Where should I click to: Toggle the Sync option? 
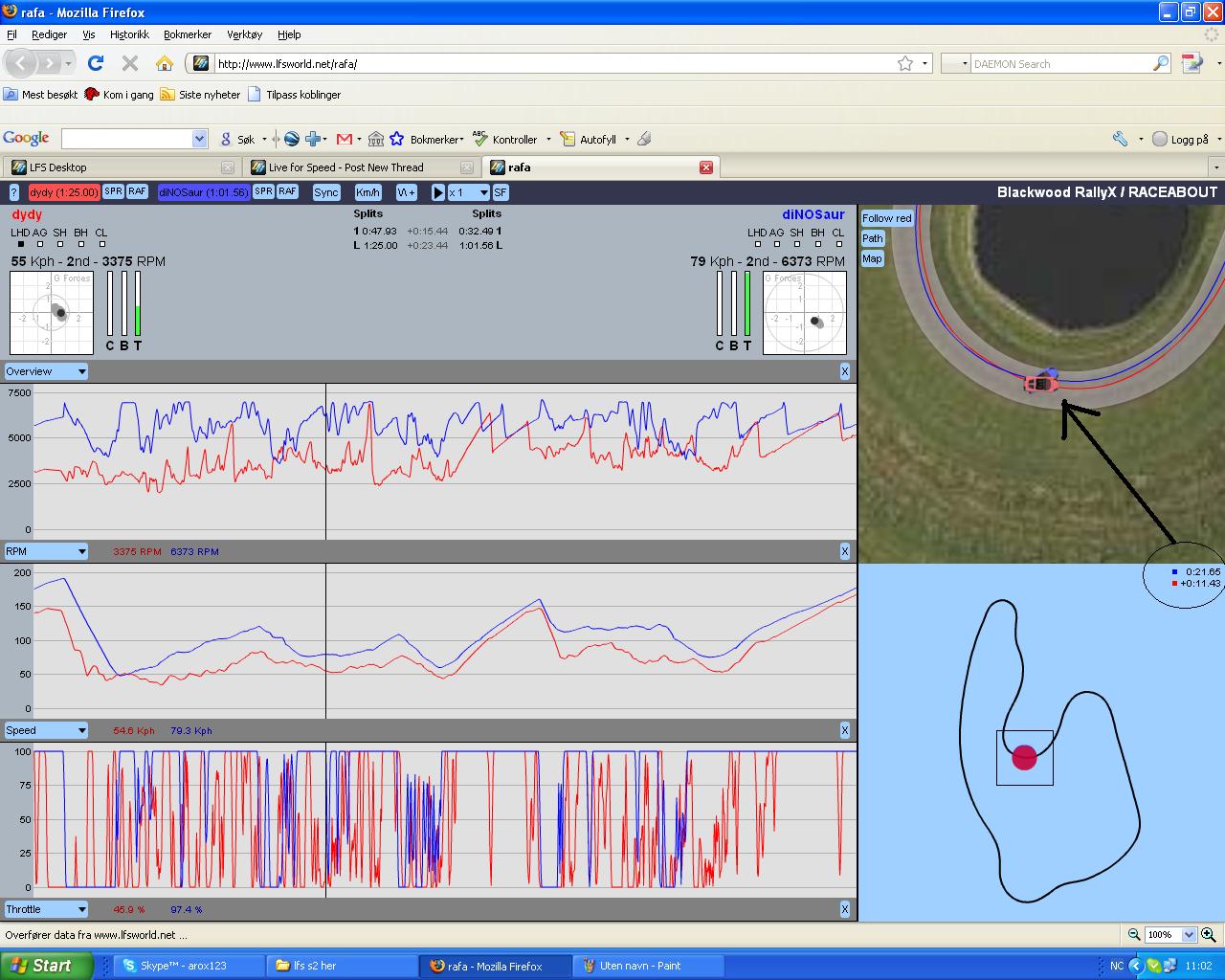coord(326,192)
